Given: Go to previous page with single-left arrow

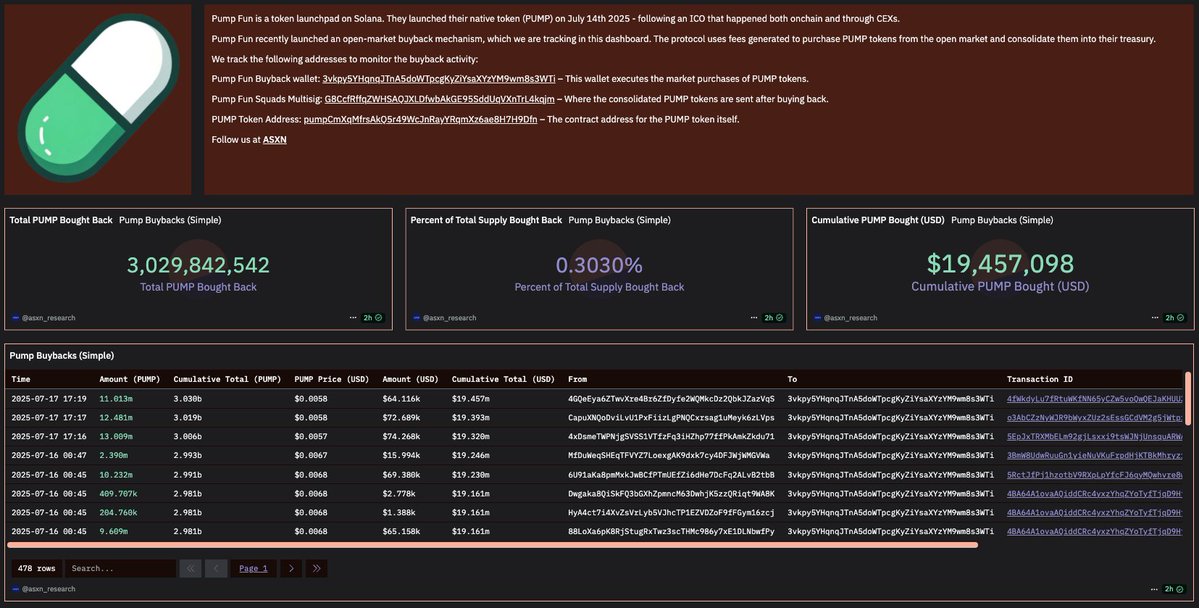Looking at the screenshot, I should click(x=216, y=568).
